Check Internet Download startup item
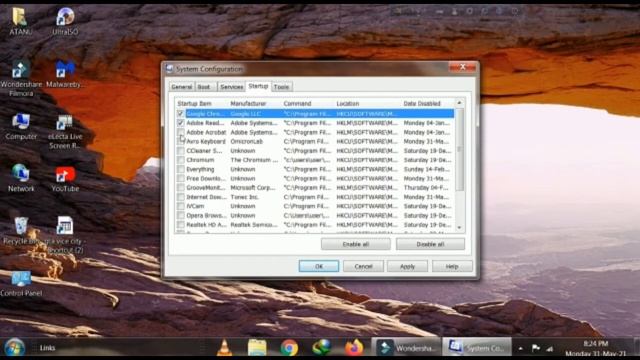 [180, 197]
